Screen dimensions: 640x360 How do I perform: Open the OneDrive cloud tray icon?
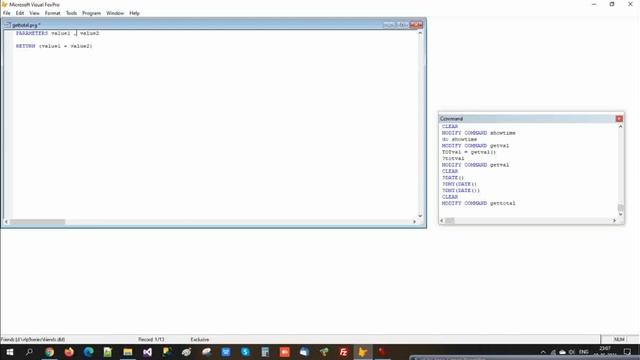(562, 352)
